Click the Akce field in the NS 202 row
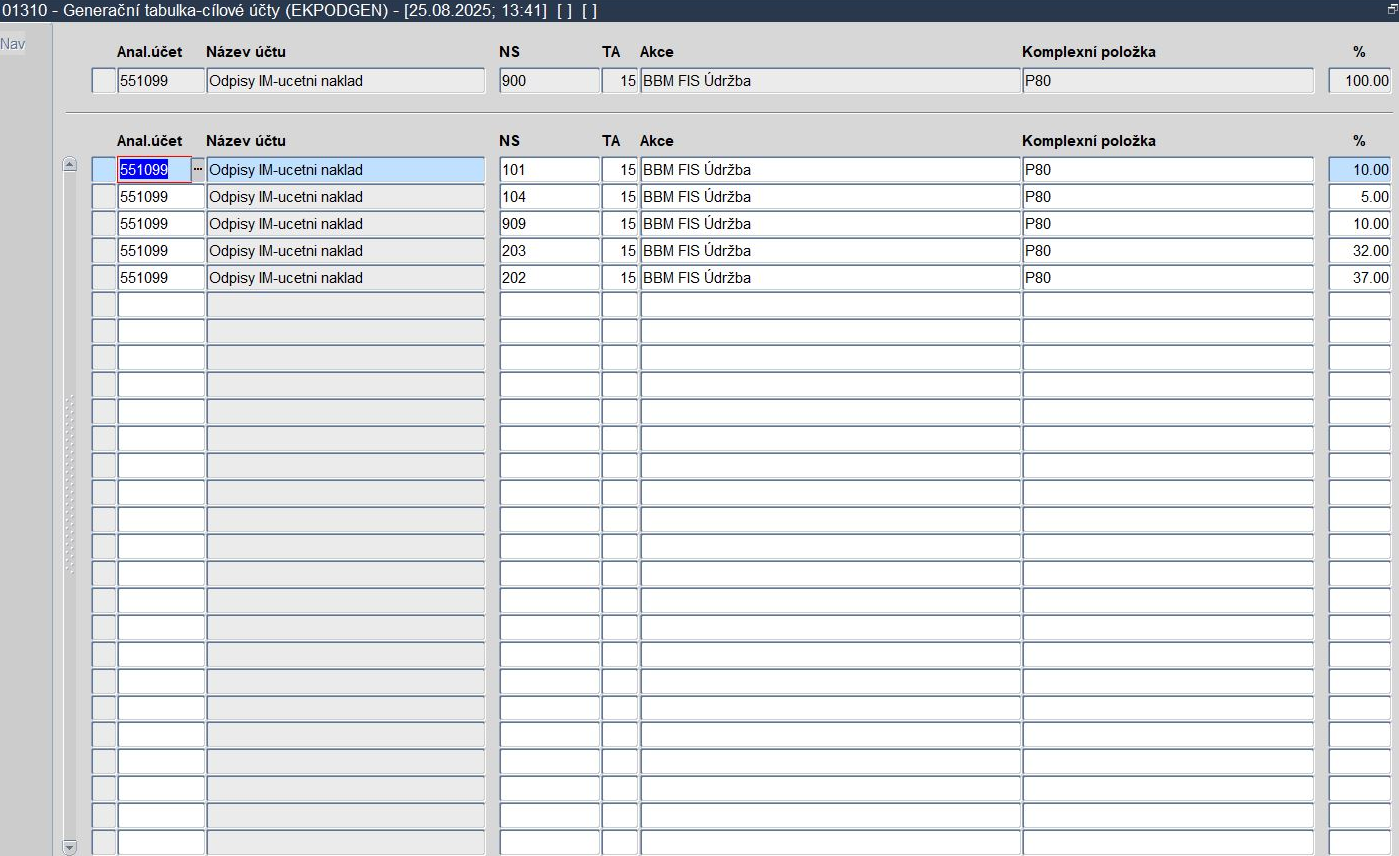1399x856 pixels. (830, 278)
